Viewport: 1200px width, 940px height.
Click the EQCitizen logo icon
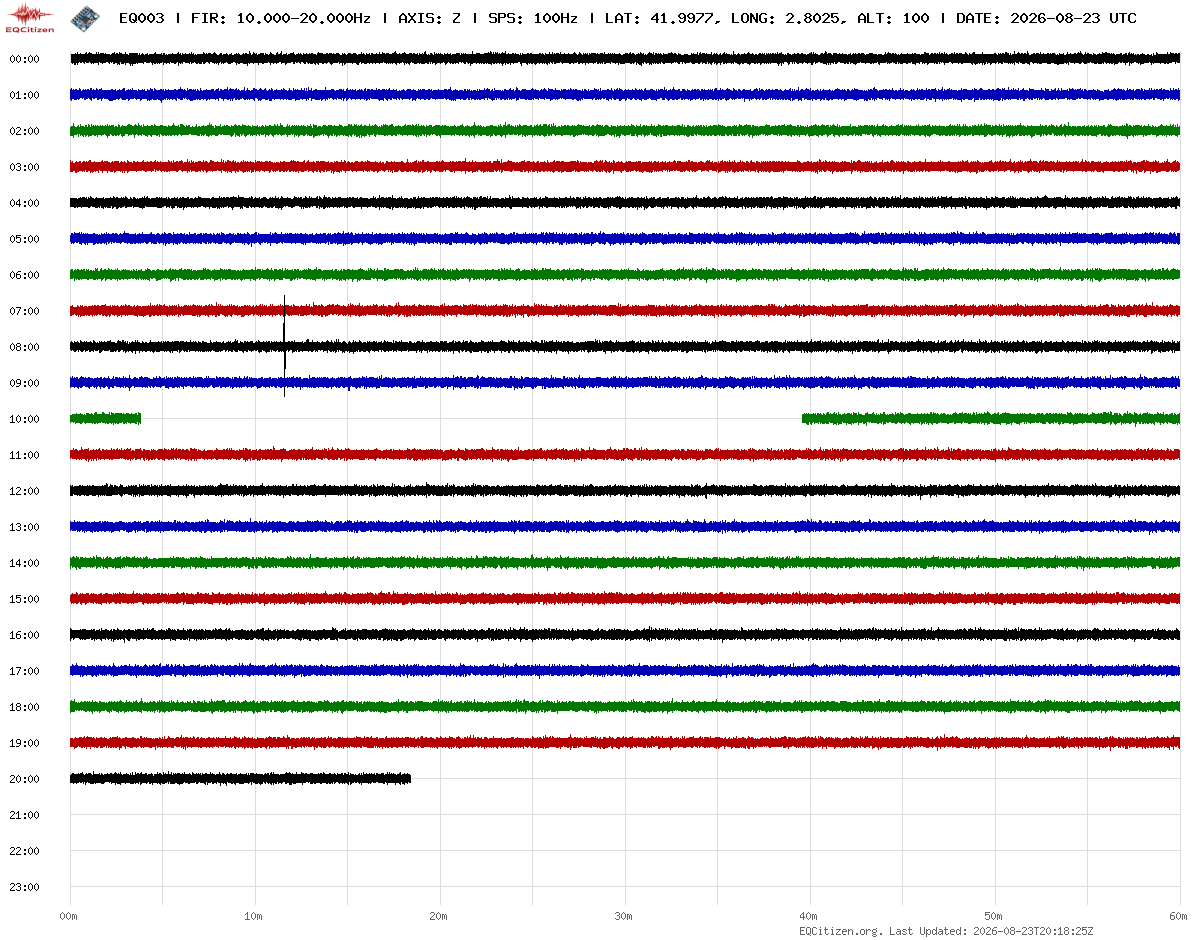[31, 17]
